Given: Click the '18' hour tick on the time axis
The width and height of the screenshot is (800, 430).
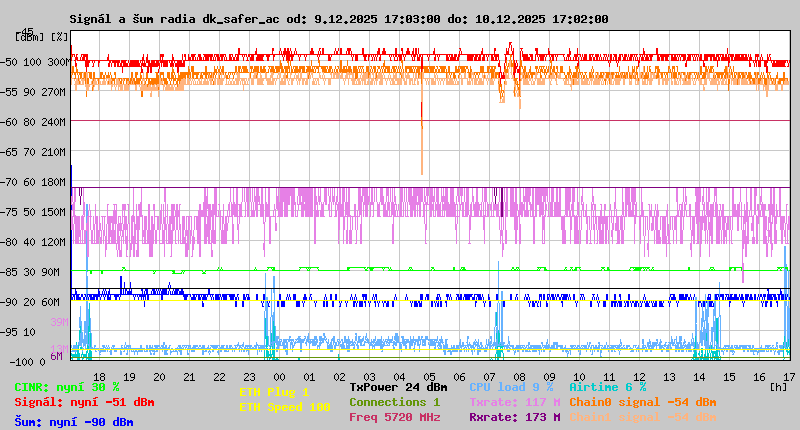Looking at the screenshot, I should tap(99, 377).
